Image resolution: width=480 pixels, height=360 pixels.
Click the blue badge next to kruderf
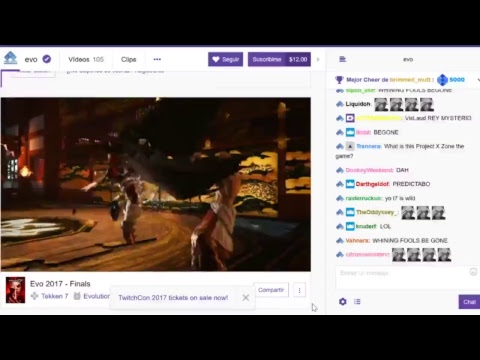[350, 226]
